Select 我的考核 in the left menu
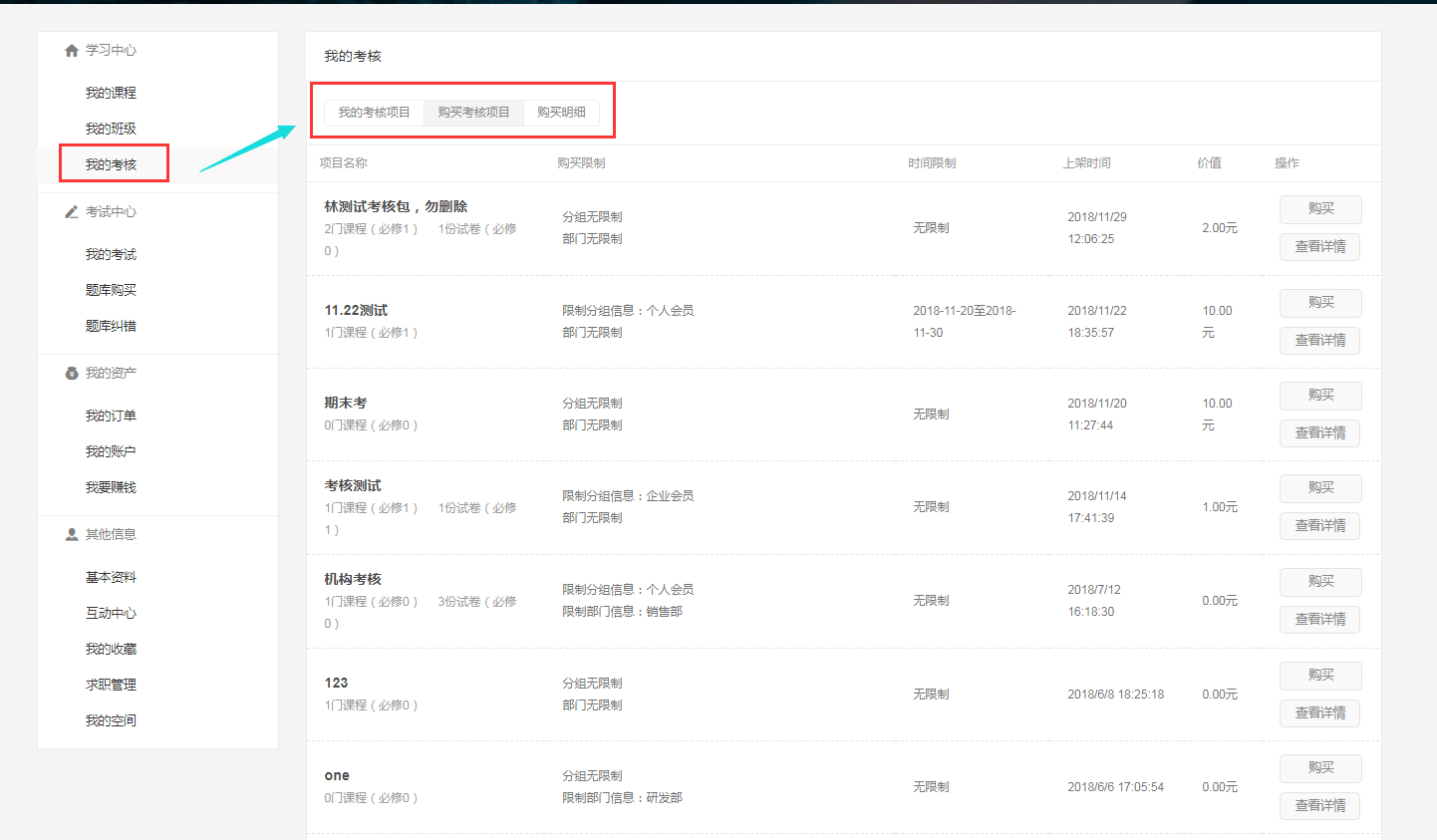The height and width of the screenshot is (840, 1437). tap(111, 164)
